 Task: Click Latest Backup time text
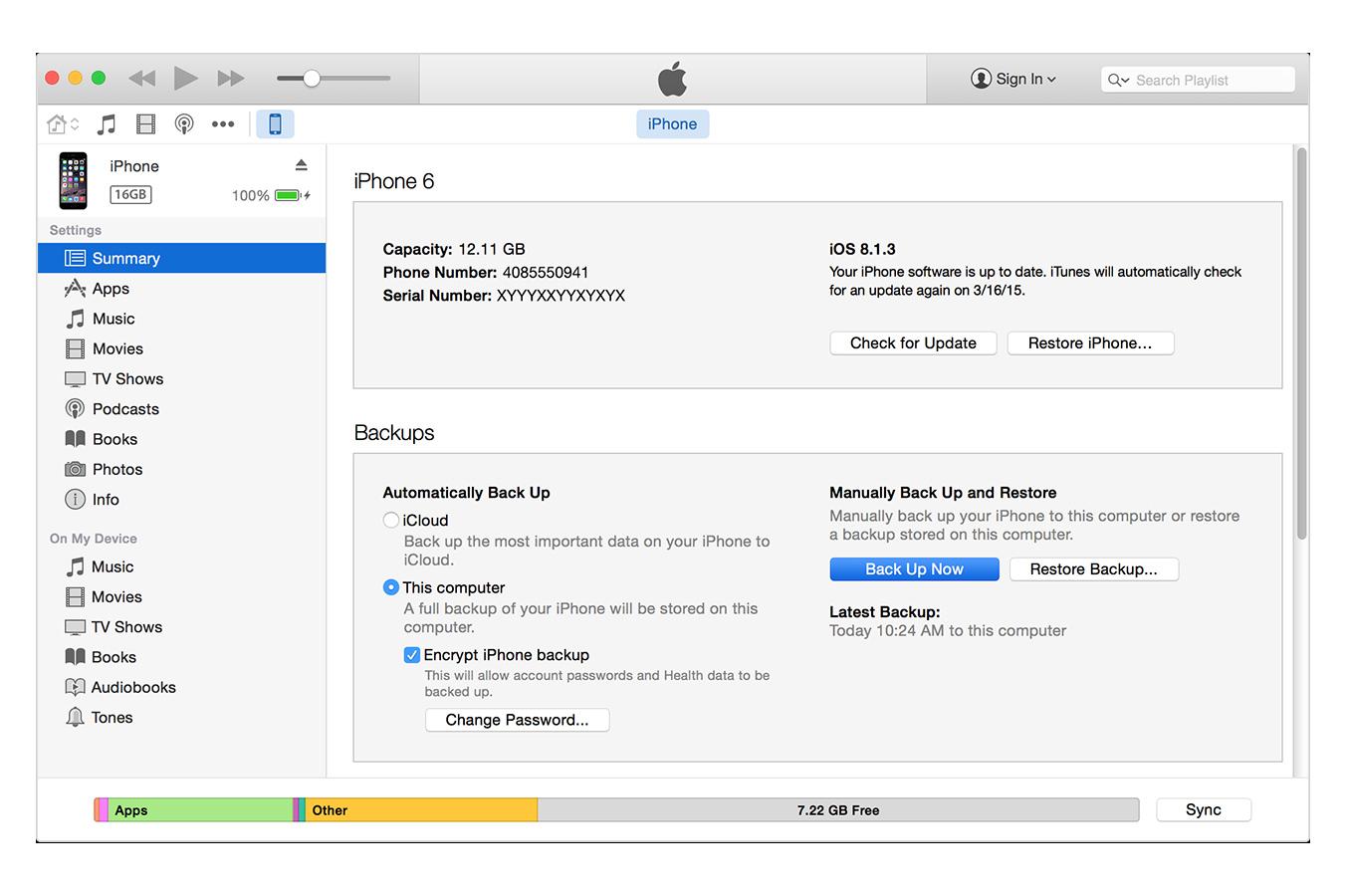948,631
